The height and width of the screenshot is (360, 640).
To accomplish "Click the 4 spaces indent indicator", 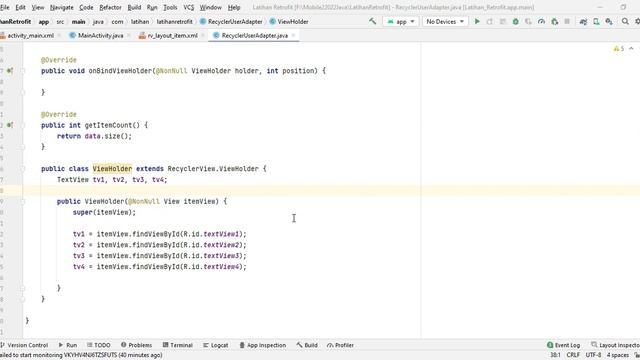I will pyautogui.click(x=618, y=355).
